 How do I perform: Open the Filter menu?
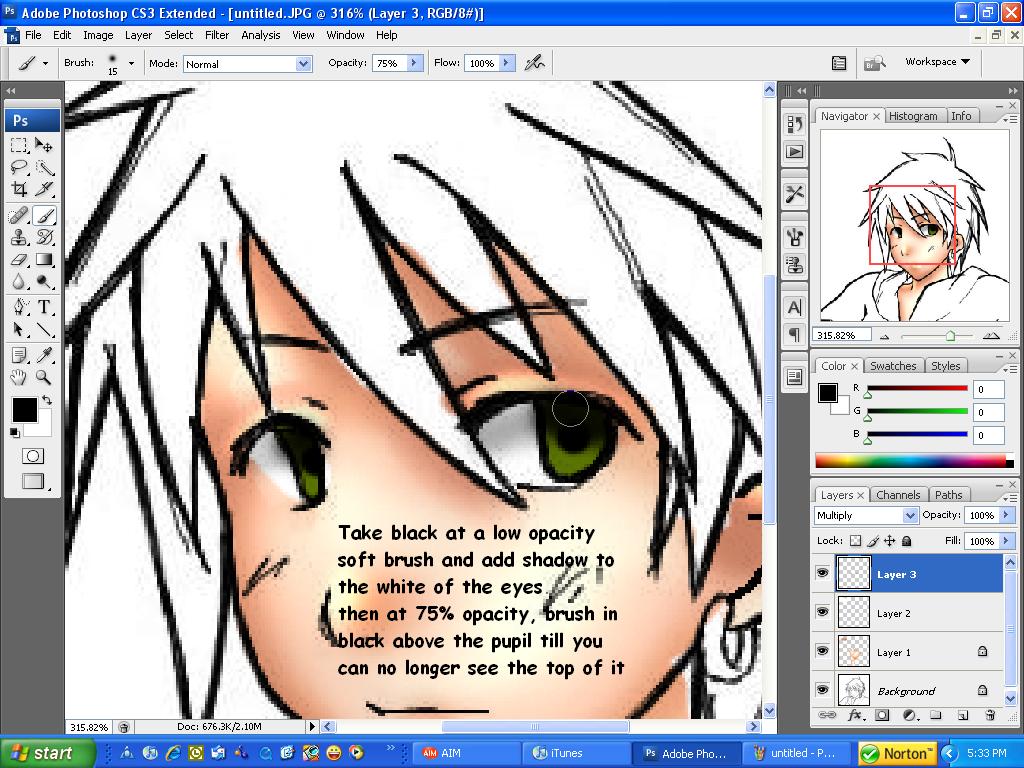tap(217, 35)
